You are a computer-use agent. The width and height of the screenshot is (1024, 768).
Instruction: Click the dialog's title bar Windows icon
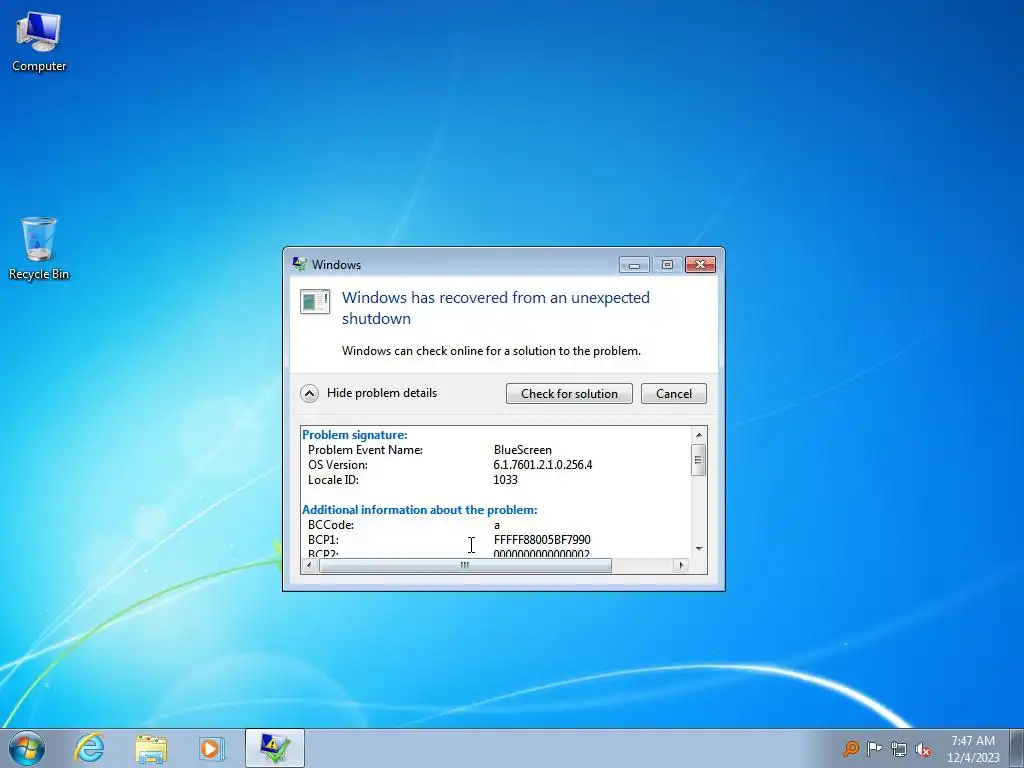pos(299,264)
